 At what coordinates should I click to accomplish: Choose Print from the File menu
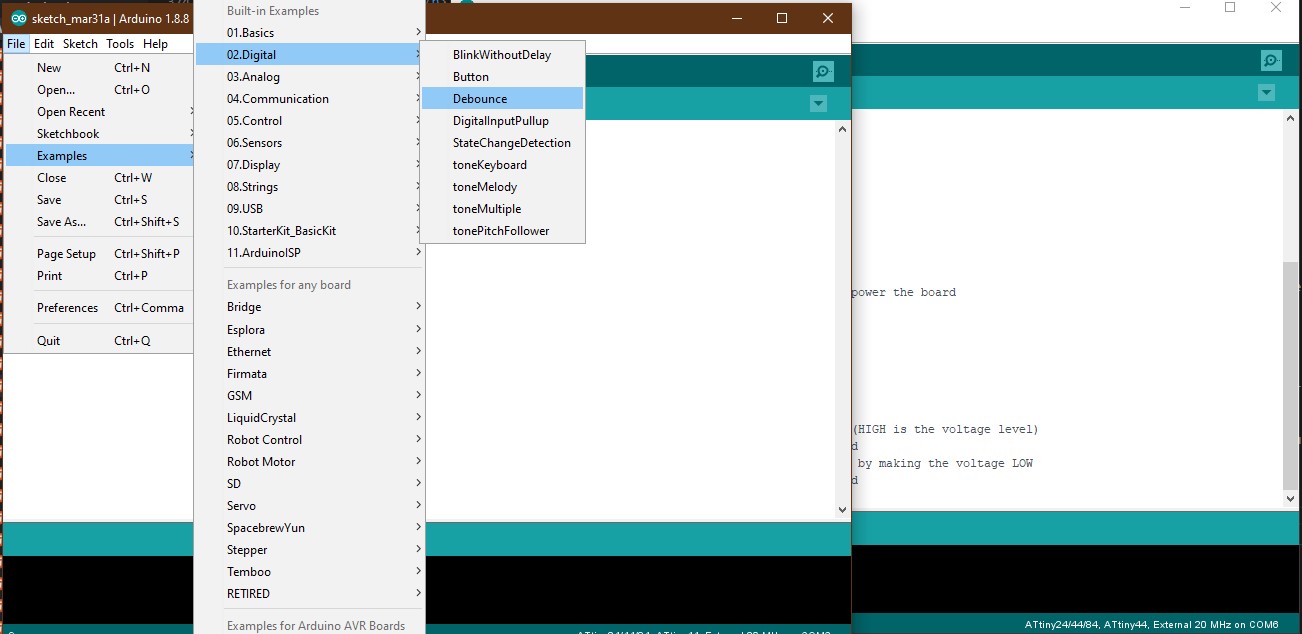[99, 276]
